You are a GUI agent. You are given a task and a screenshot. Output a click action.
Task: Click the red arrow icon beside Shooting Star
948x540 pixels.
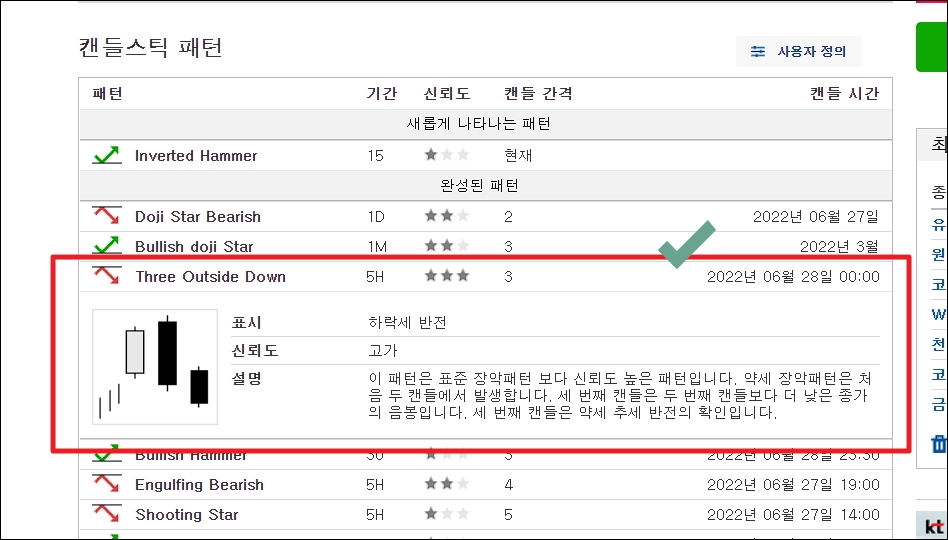click(x=106, y=514)
